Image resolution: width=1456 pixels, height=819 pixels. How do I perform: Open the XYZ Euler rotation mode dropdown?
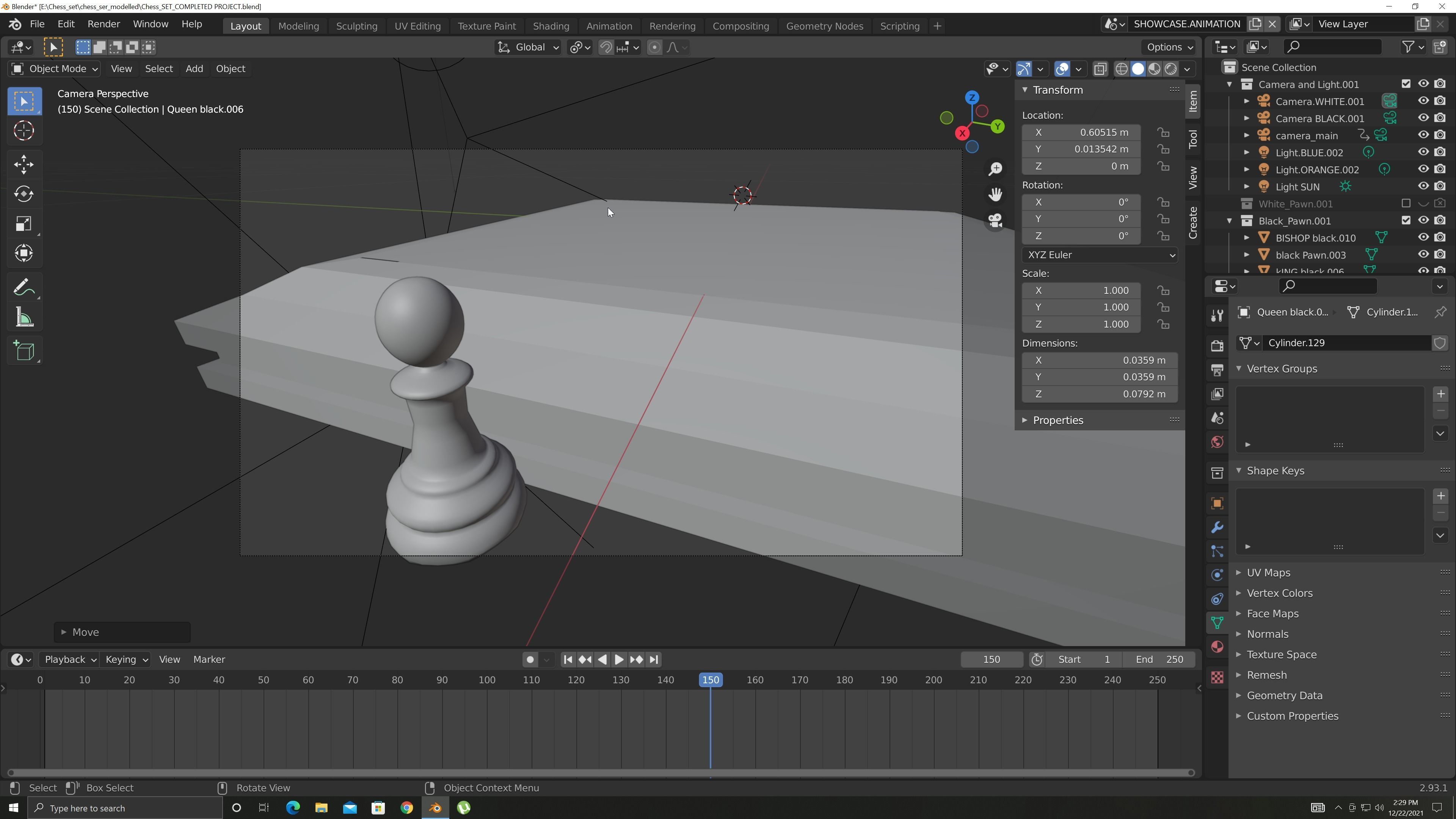pos(1099,255)
